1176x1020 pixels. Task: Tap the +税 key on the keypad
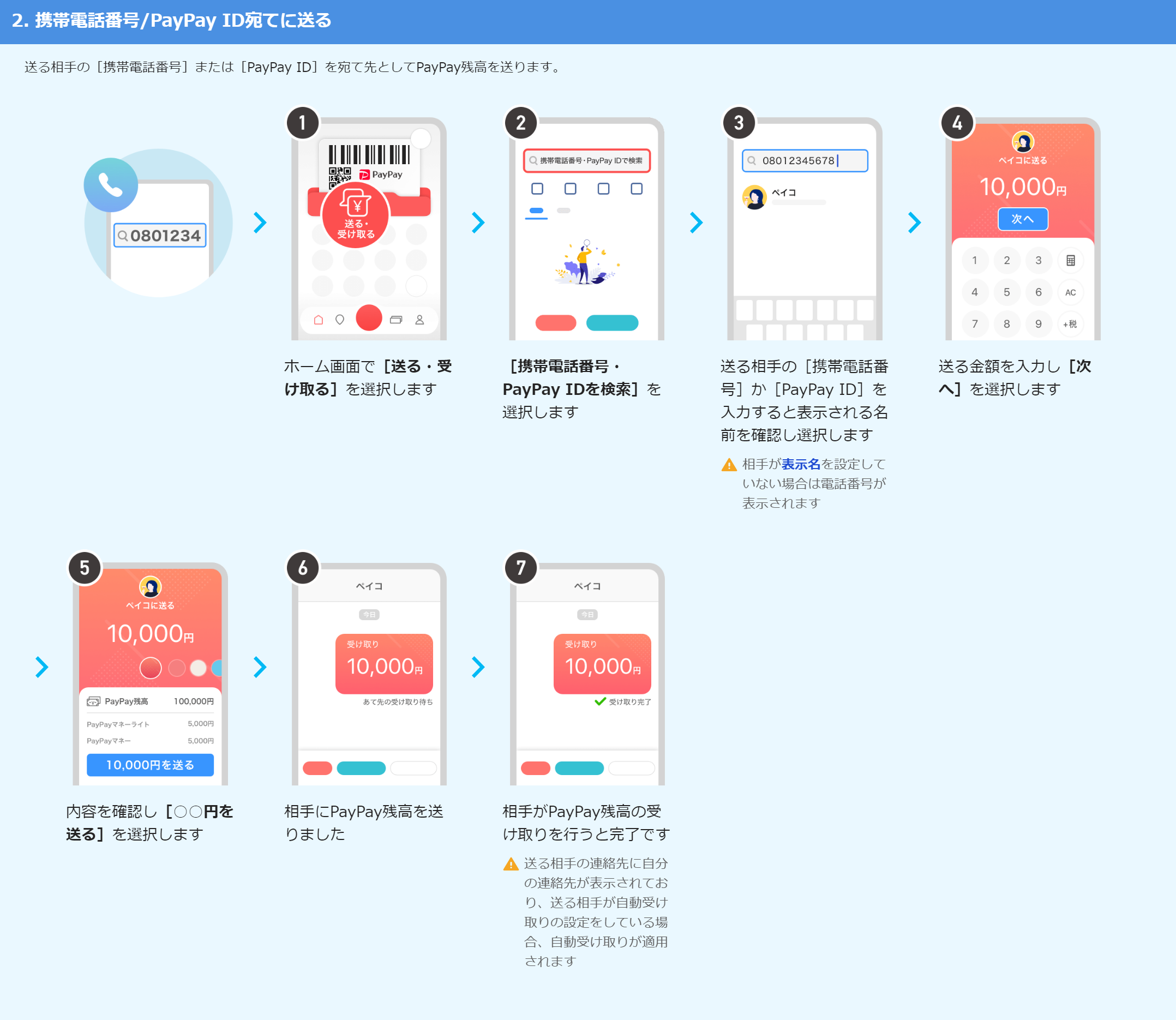point(1070,324)
